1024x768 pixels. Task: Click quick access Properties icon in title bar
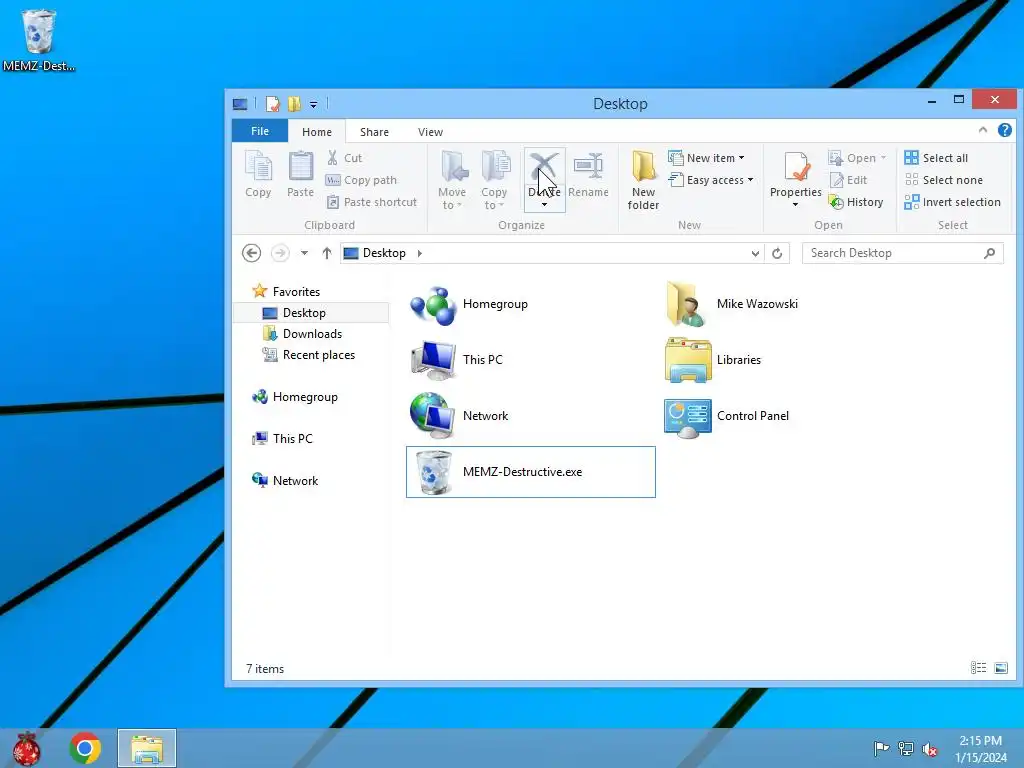272,104
